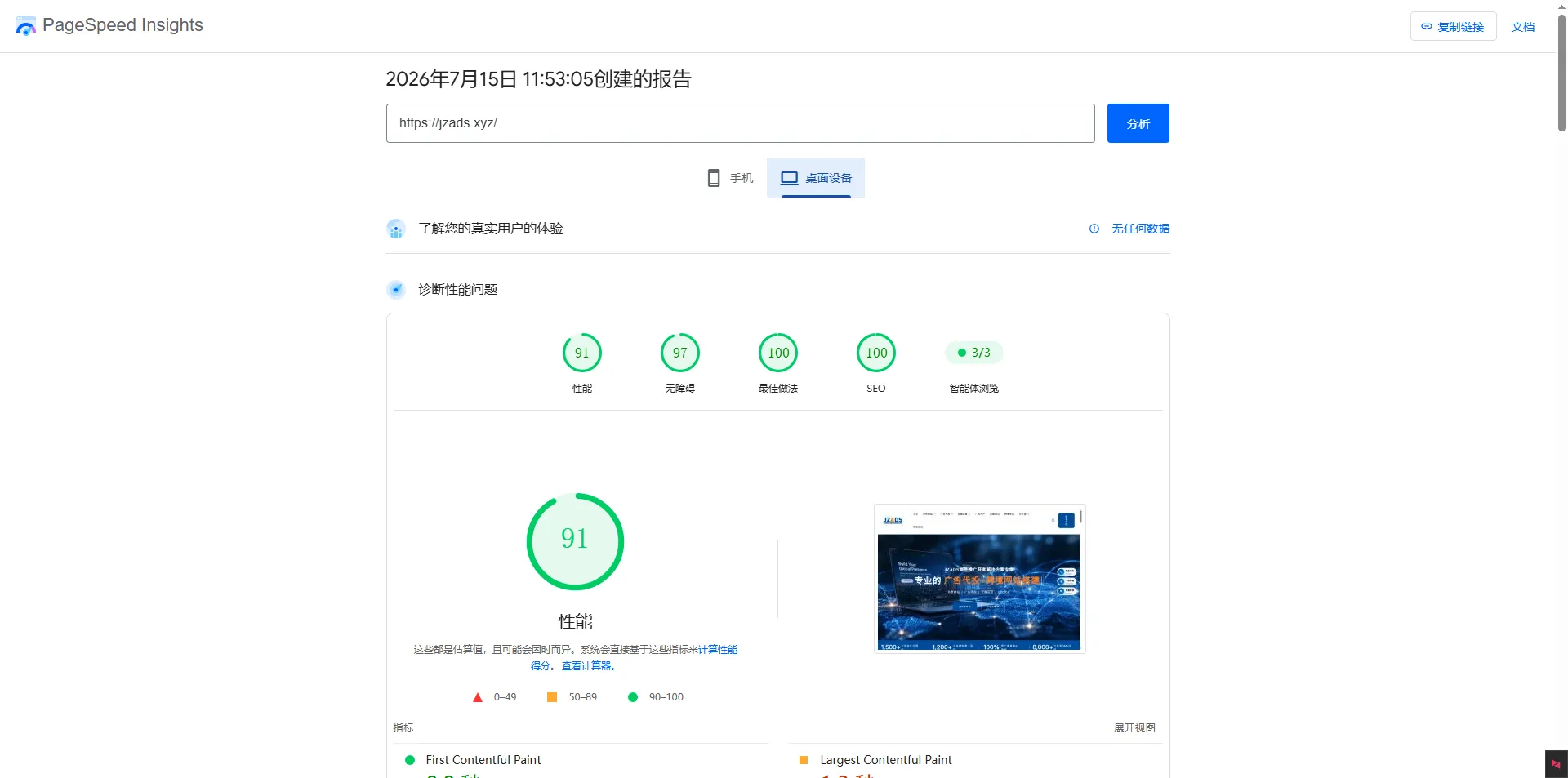
Task: Click the info icon beside 无任何数据
Action: (1094, 229)
